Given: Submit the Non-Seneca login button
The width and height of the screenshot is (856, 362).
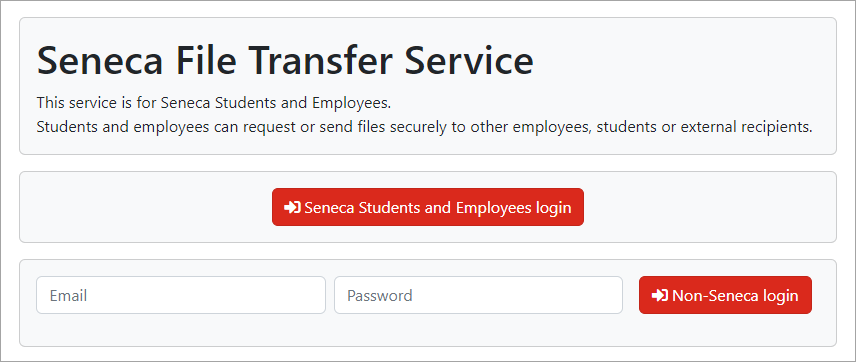Looking at the screenshot, I should coord(725,295).
